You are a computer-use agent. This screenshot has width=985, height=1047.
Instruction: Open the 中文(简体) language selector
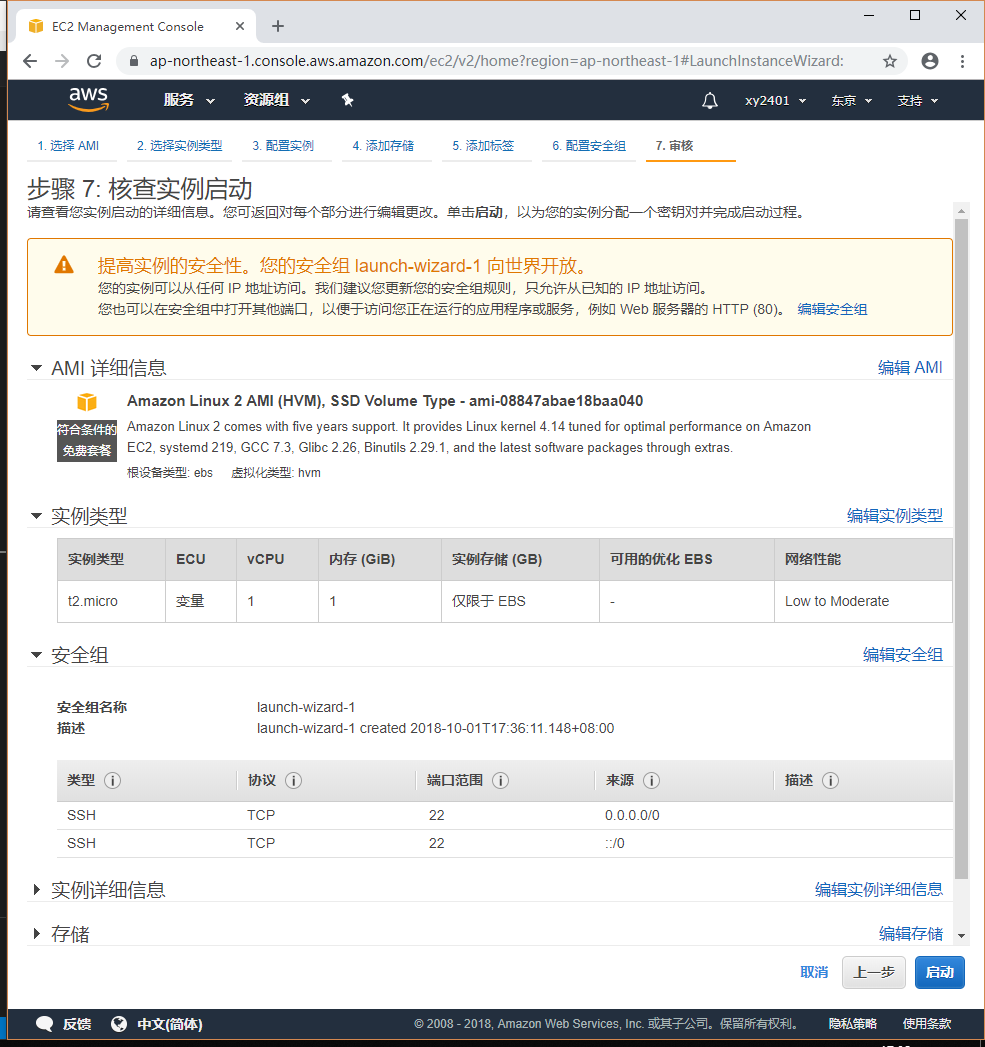(x=170, y=1024)
